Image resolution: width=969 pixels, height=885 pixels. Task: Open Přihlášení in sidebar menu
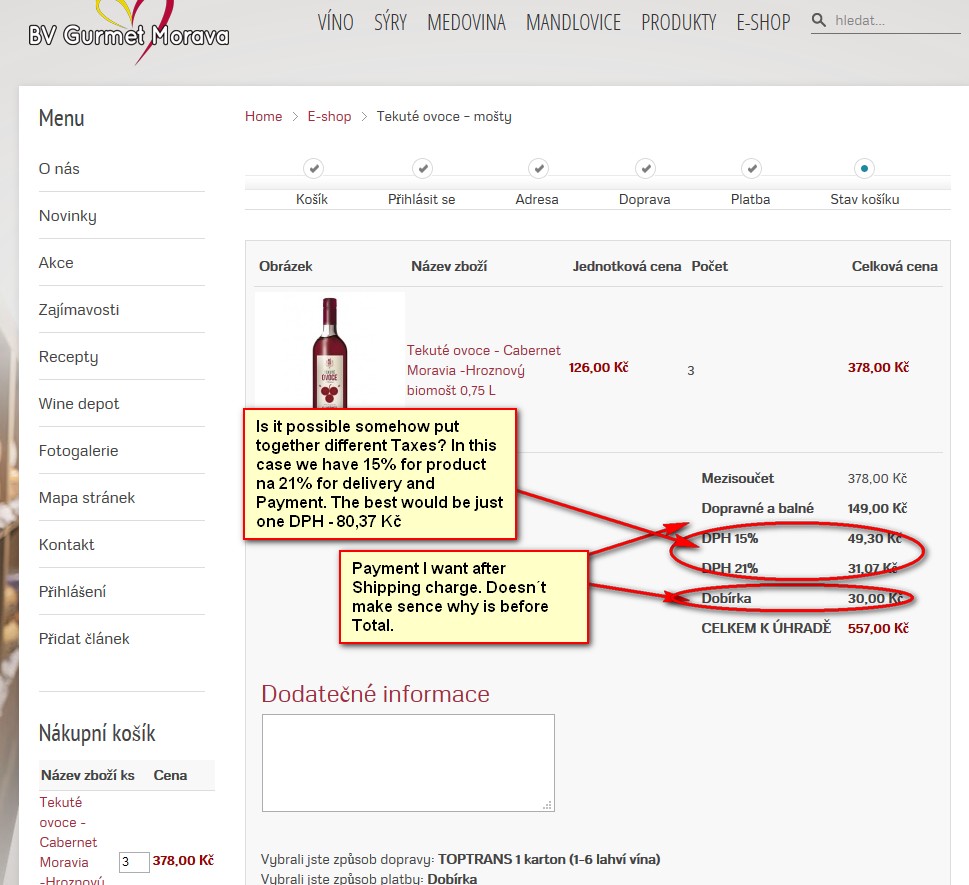click(x=72, y=591)
